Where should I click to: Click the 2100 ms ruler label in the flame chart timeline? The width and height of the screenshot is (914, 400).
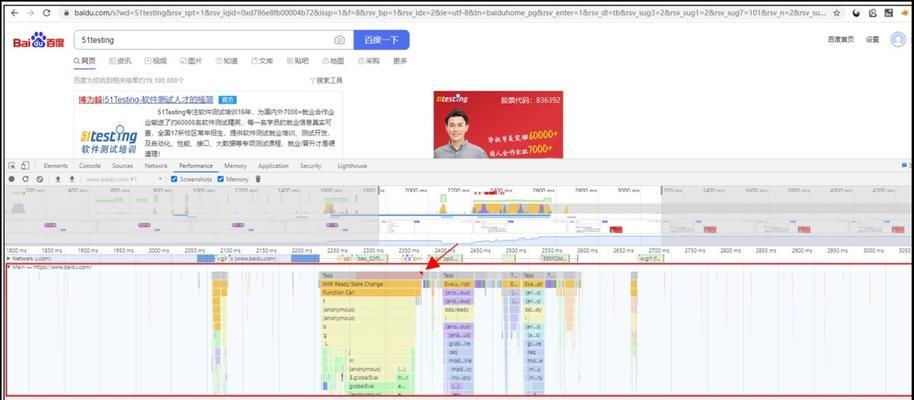pos(230,250)
